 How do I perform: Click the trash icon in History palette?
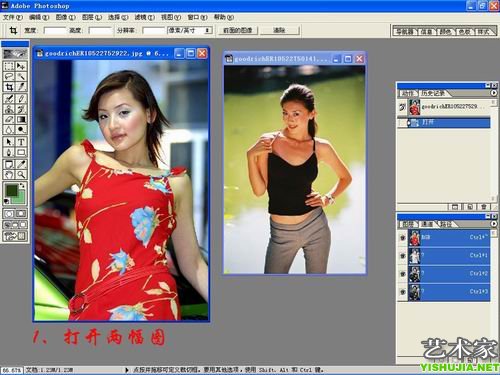pos(484,207)
